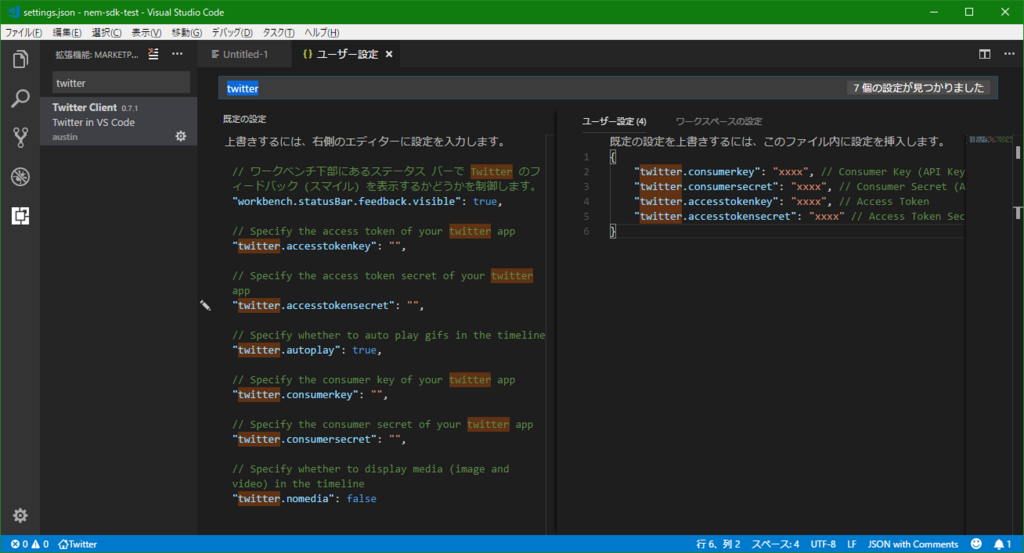
Task: Open the Search view in activity bar
Action: [20, 99]
